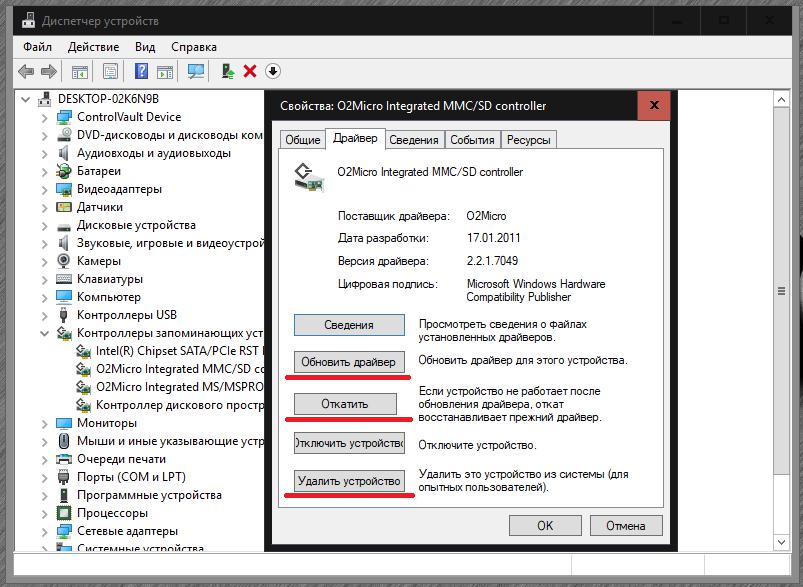This screenshot has width=803, height=587.
Task: Expand the ControlVault Device node
Action: pos(45,118)
